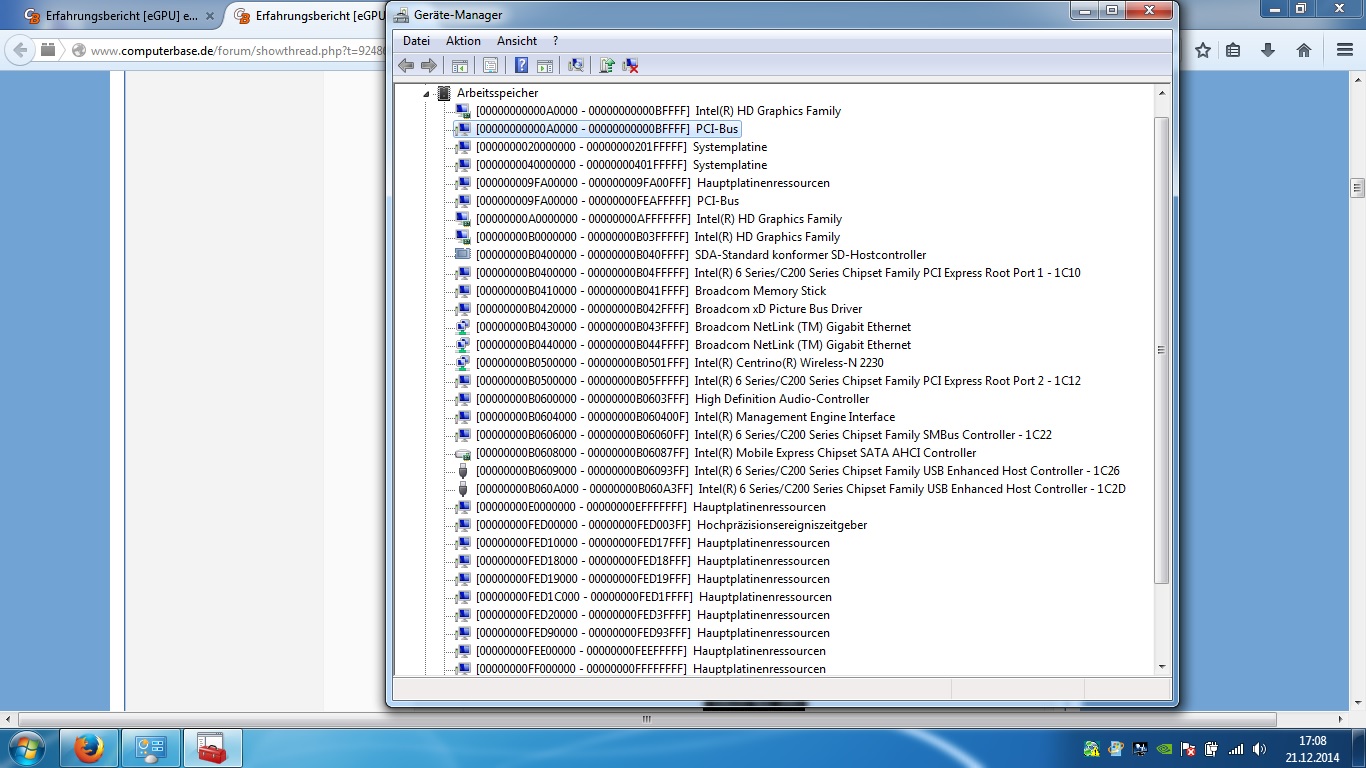Open the Firefox bookmarks list icon

[x=1233, y=50]
